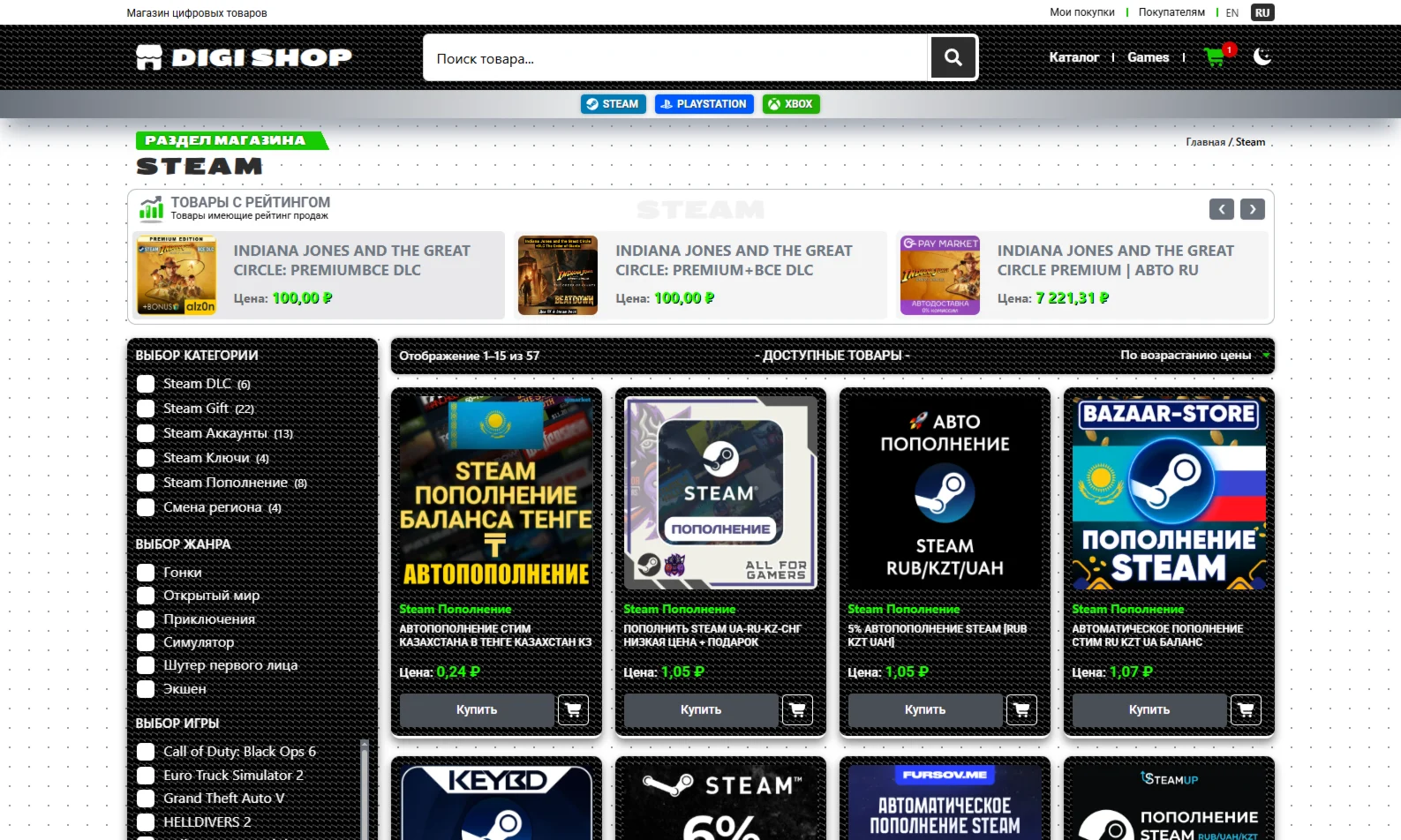Open Indiana Jones PREMIUM+BCE DLC title

pyautogui.click(x=734, y=260)
